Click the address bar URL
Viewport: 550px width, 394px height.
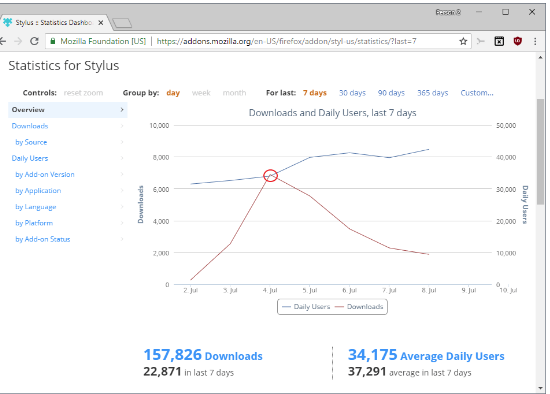point(286,41)
